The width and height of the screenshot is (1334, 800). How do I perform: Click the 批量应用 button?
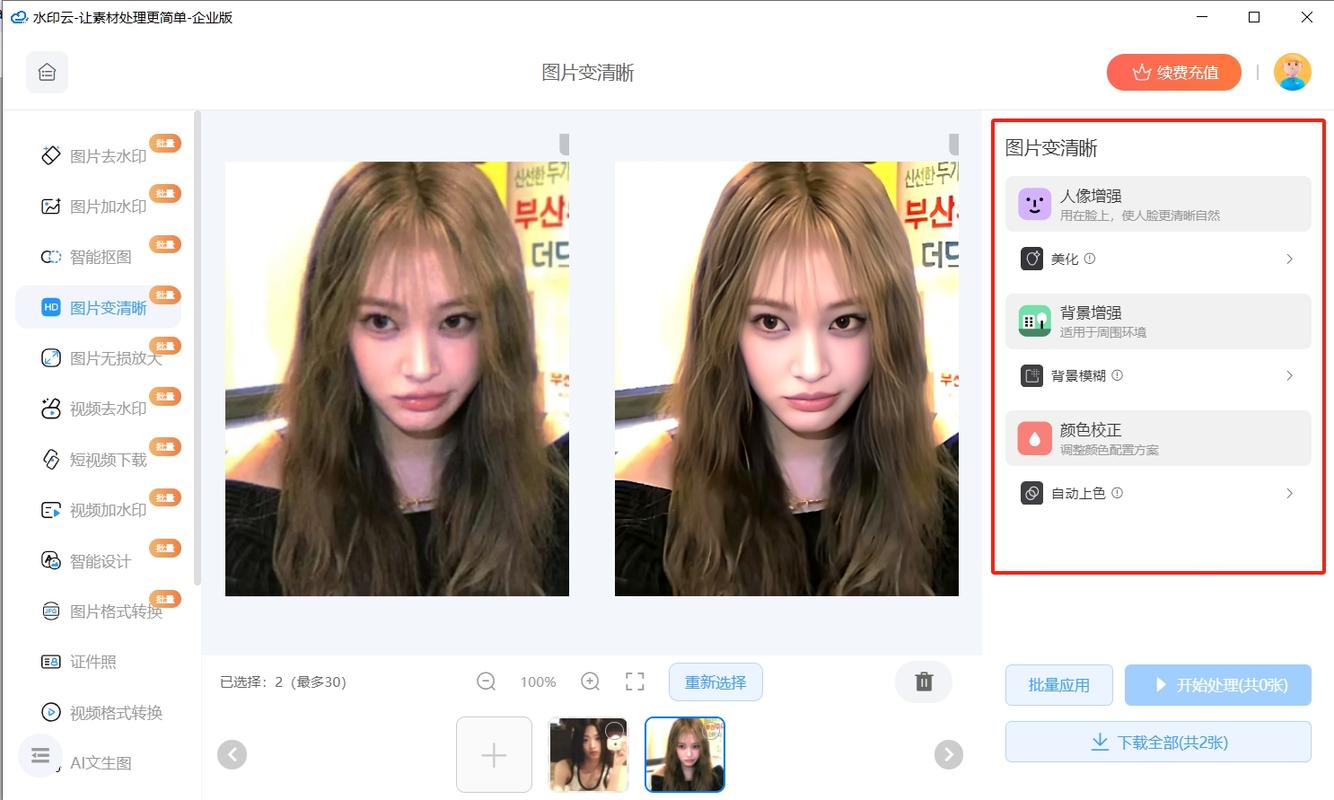[x=1058, y=685]
